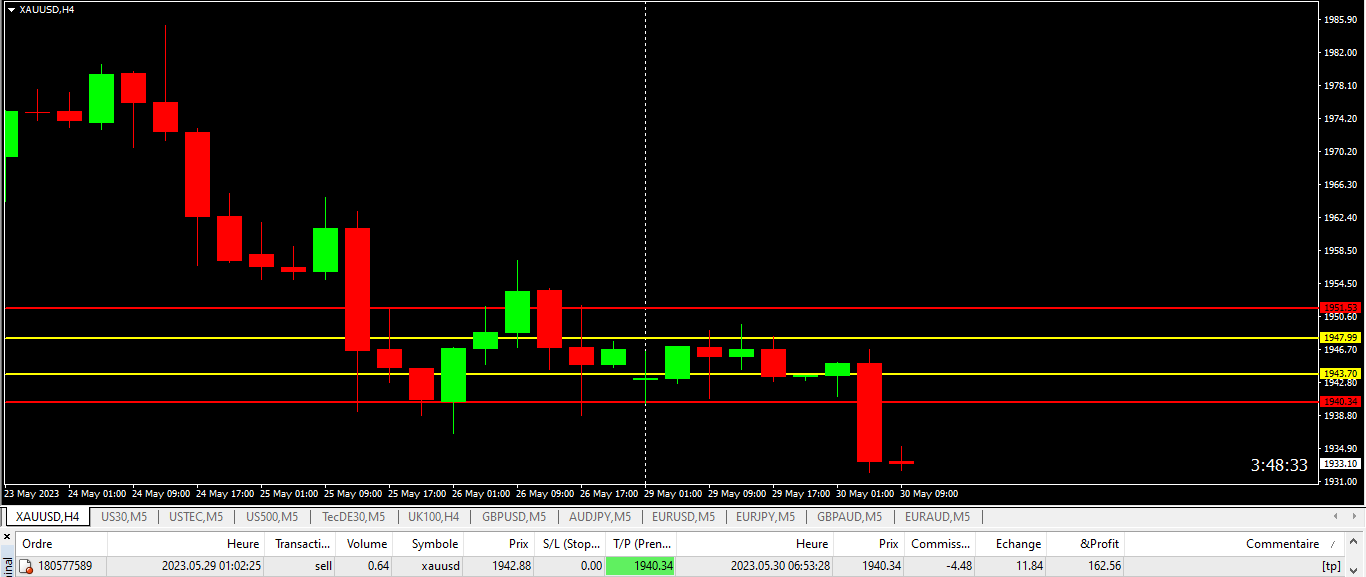
Task: Click the 1942.88 open price cell
Action: point(499,566)
